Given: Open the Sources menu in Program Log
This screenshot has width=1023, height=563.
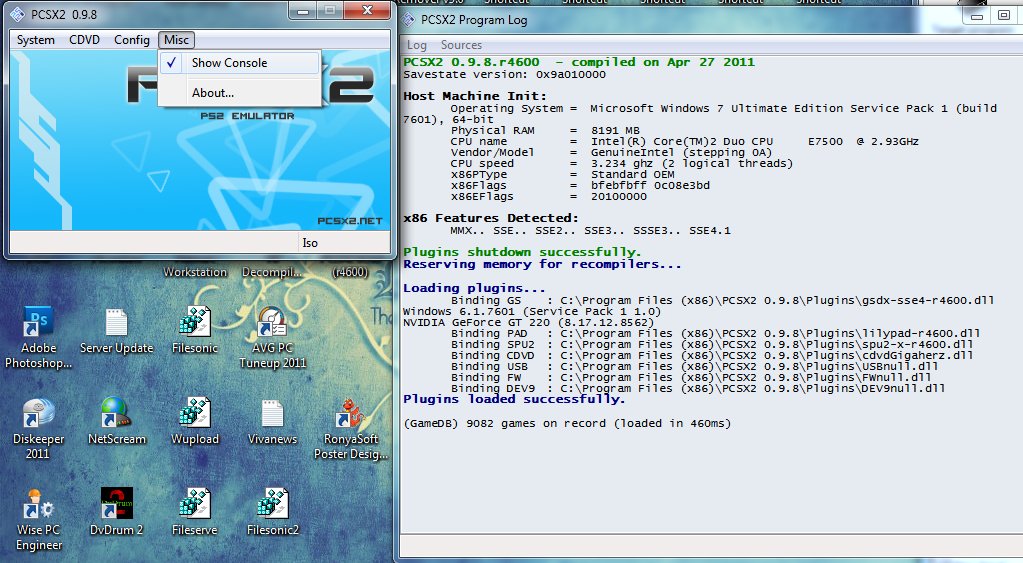Looking at the screenshot, I should (x=461, y=45).
